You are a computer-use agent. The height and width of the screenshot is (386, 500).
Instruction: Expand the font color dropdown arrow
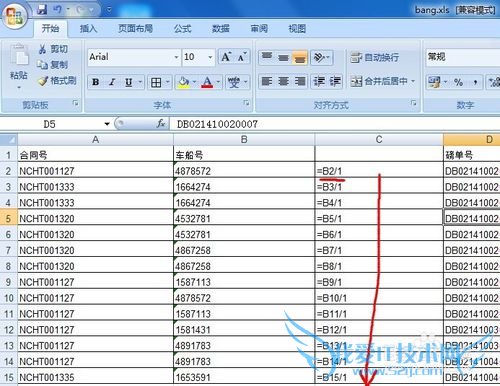point(218,82)
